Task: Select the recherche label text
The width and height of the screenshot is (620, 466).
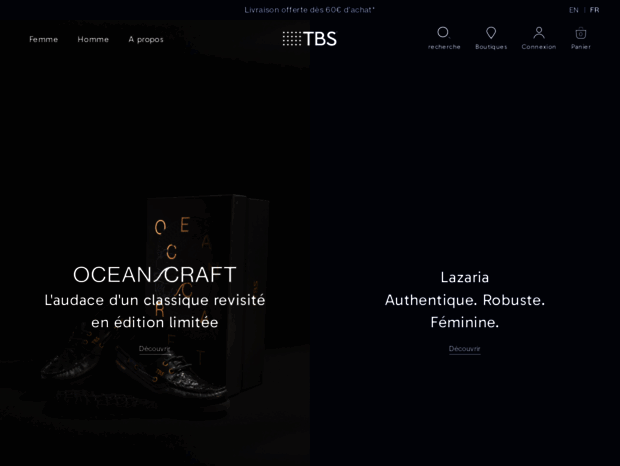Action: coord(444,47)
